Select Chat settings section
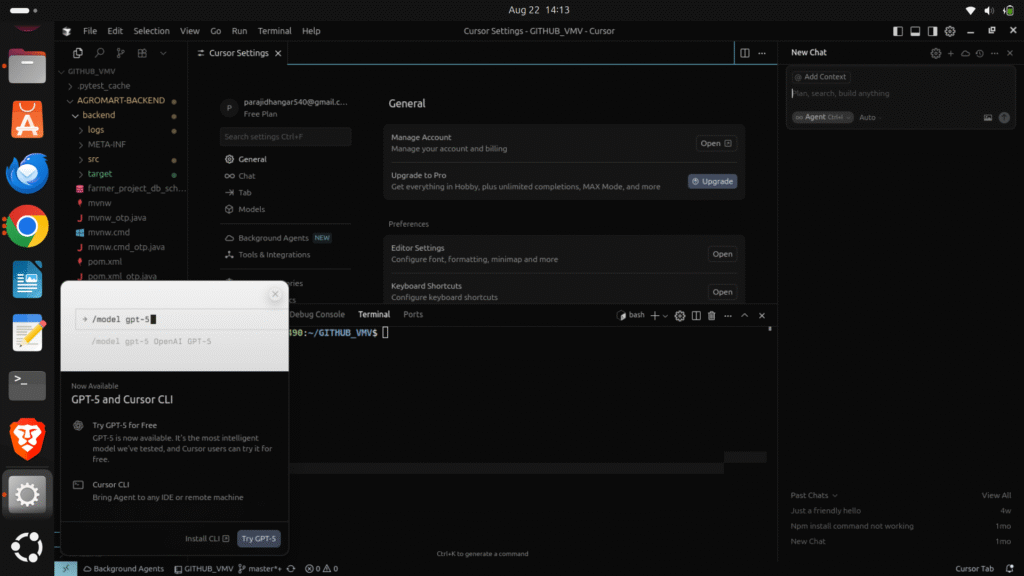 247,176
